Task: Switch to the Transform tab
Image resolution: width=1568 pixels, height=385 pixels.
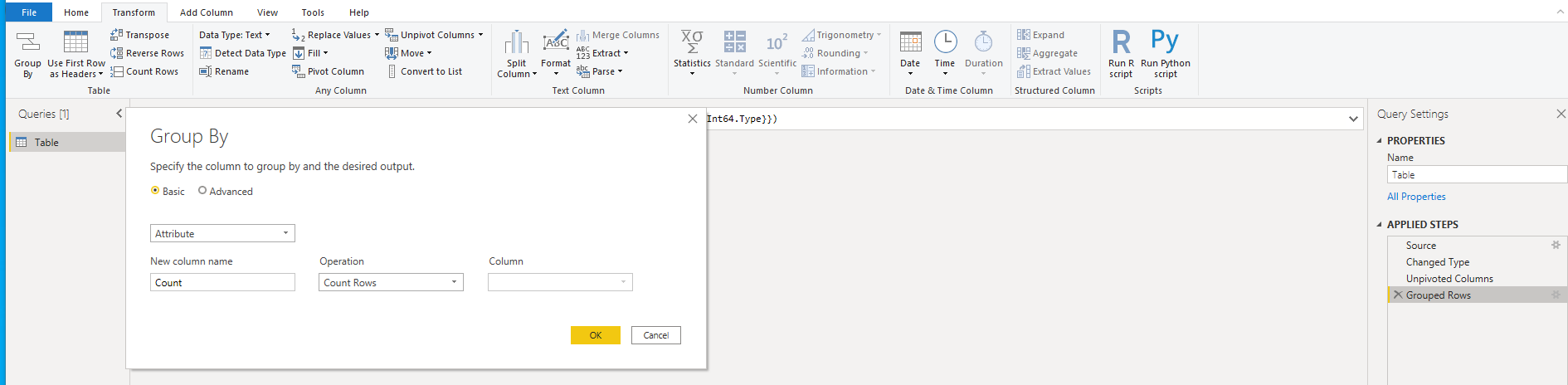Action: coord(134,12)
